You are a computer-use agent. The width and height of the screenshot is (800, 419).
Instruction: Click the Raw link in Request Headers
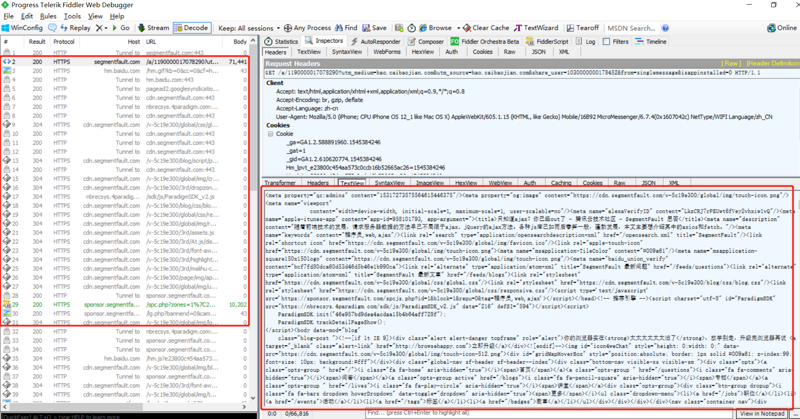pyautogui.click(x=731, y=63)
